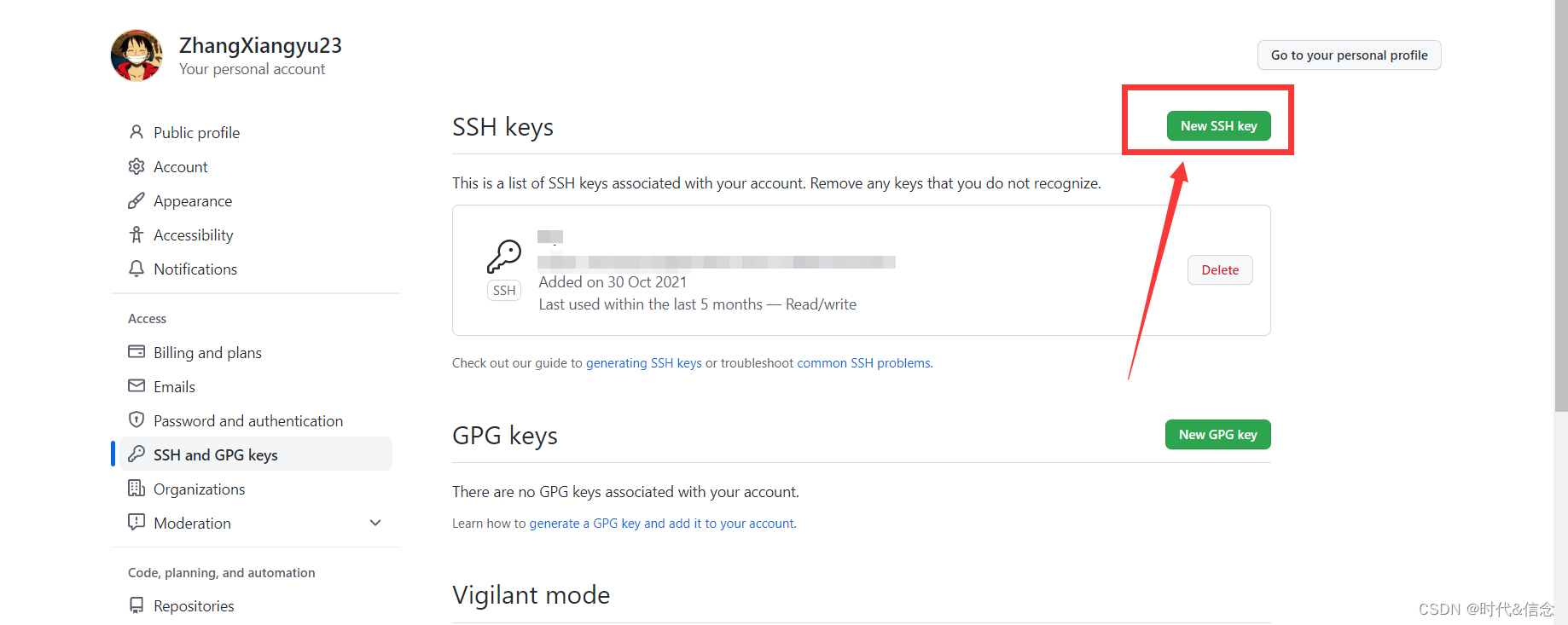Click the Account gear icon

point(136,166)
